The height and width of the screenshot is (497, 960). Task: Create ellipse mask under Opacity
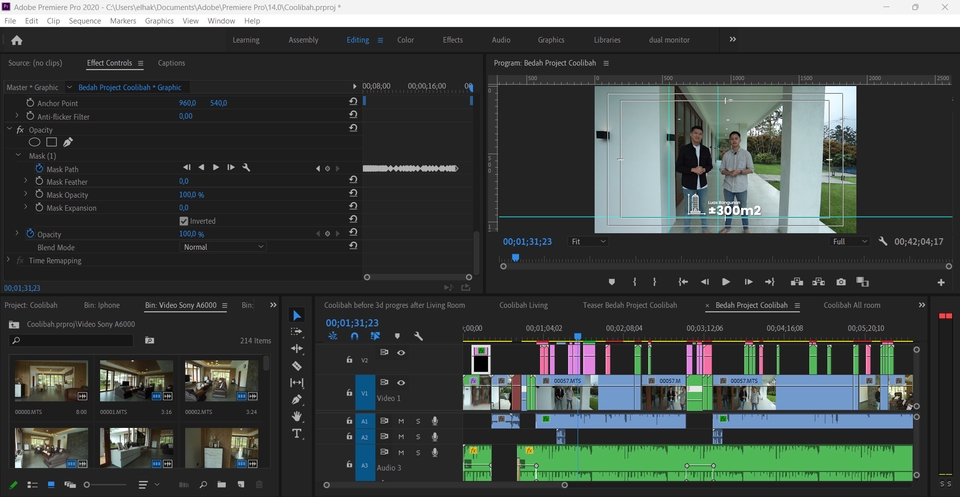pos(35,142)
